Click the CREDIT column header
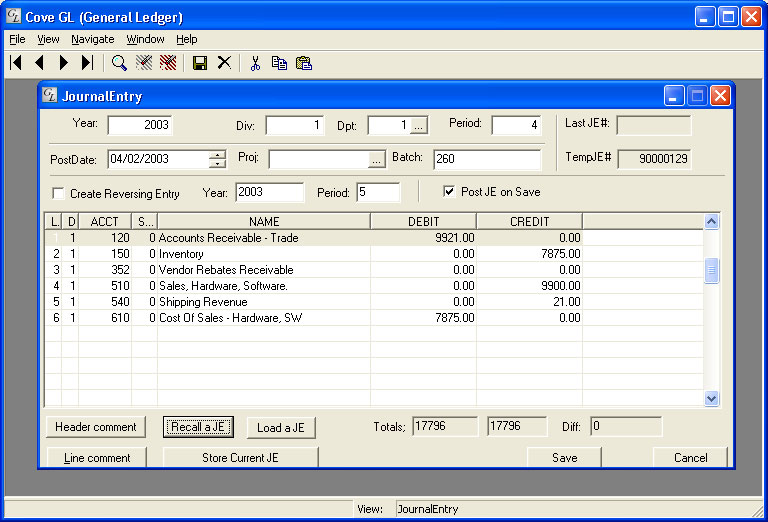Image resolution: width=768 pixels, height=522 pixels. click(529, 221)
